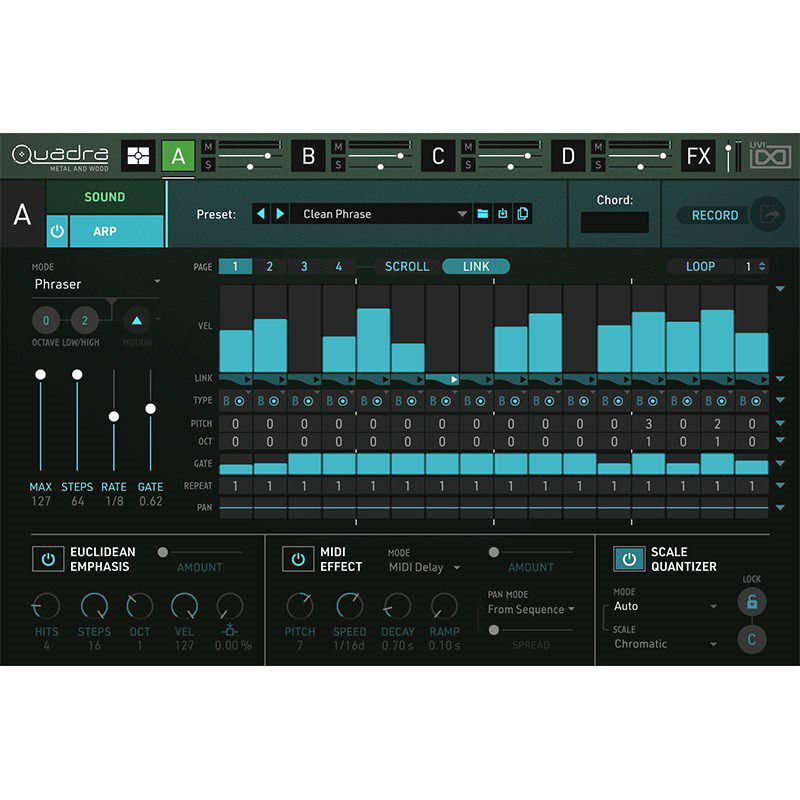800x800 pixels.
Task: Select the previous preset arrow
Action: point(261,214)
